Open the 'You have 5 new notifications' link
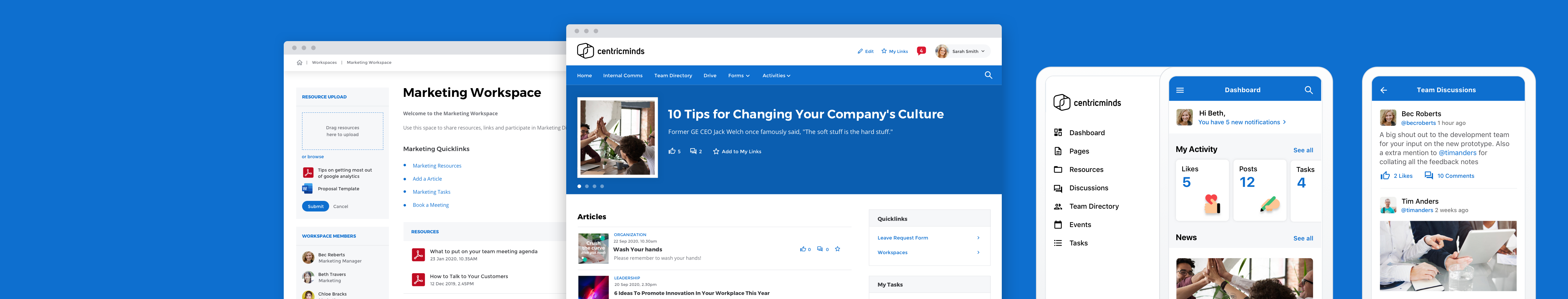Screen dimensions: 1568x299 point(1242,122)
